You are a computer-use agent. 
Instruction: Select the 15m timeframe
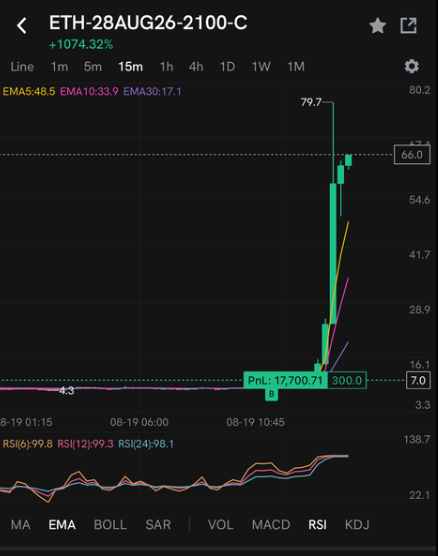point(131,67)
